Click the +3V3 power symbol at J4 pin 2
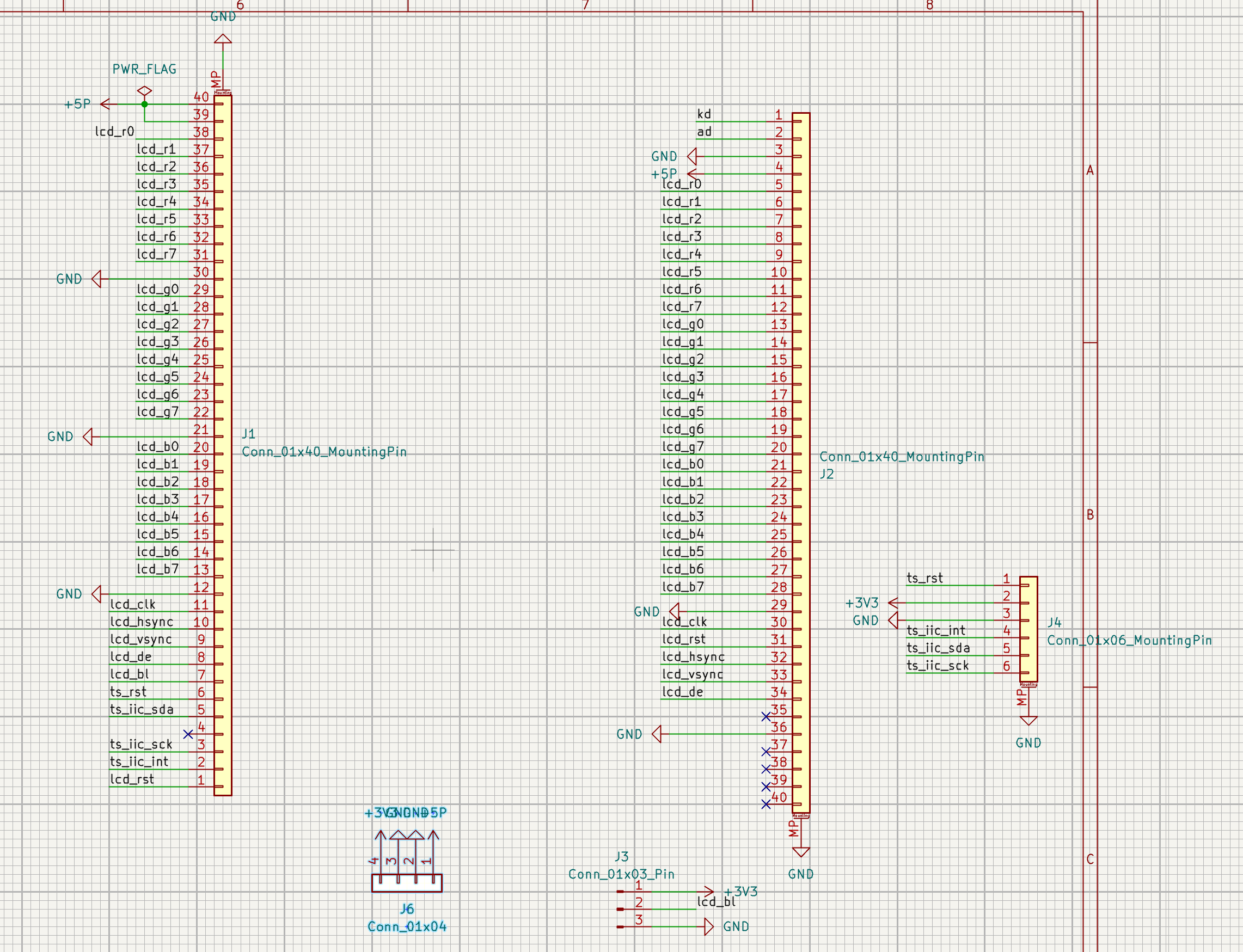The height and width of the screenshot is (952, 1243). (893, 603)
